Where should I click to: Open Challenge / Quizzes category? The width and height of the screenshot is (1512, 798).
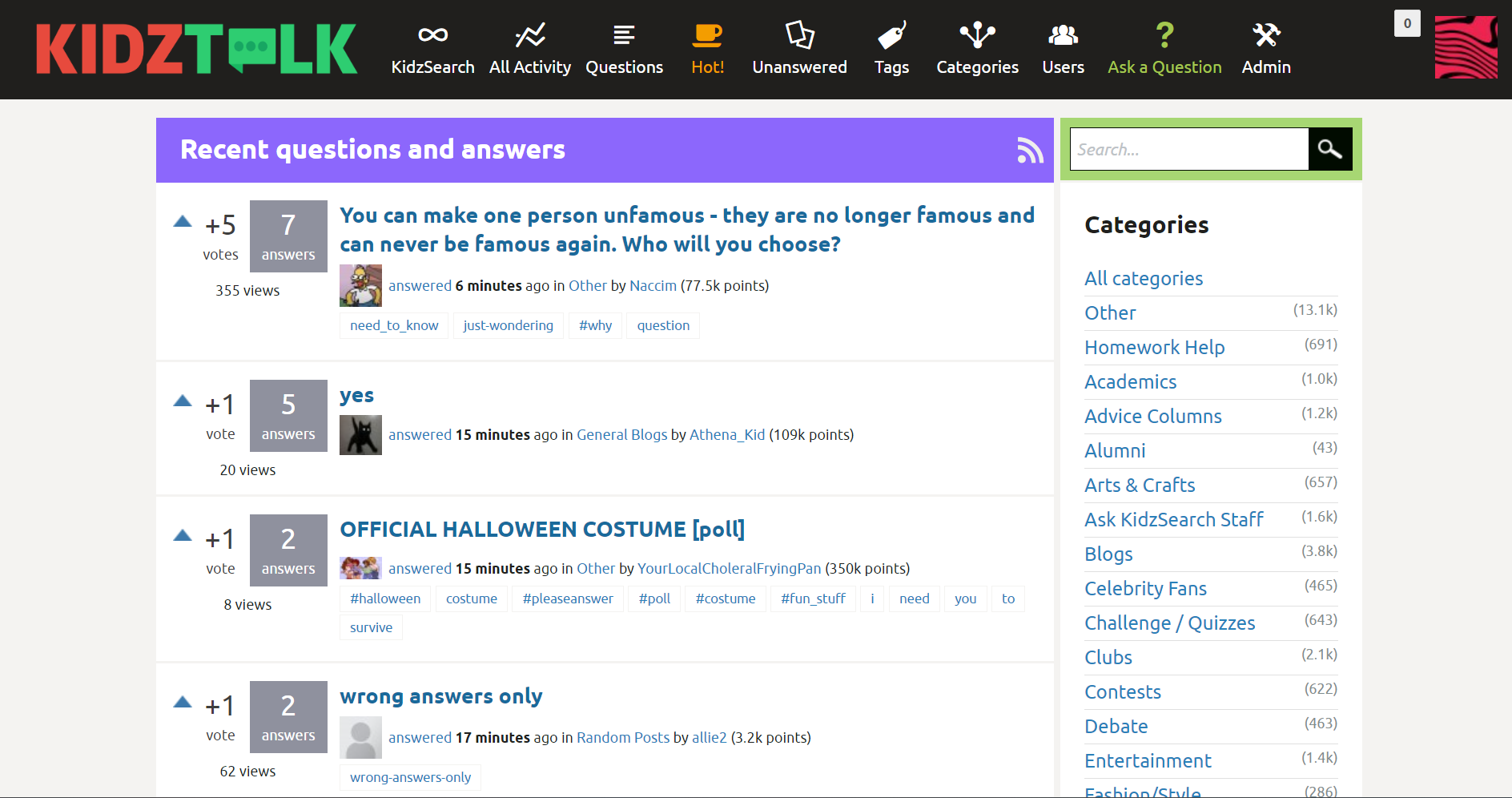1170,623
